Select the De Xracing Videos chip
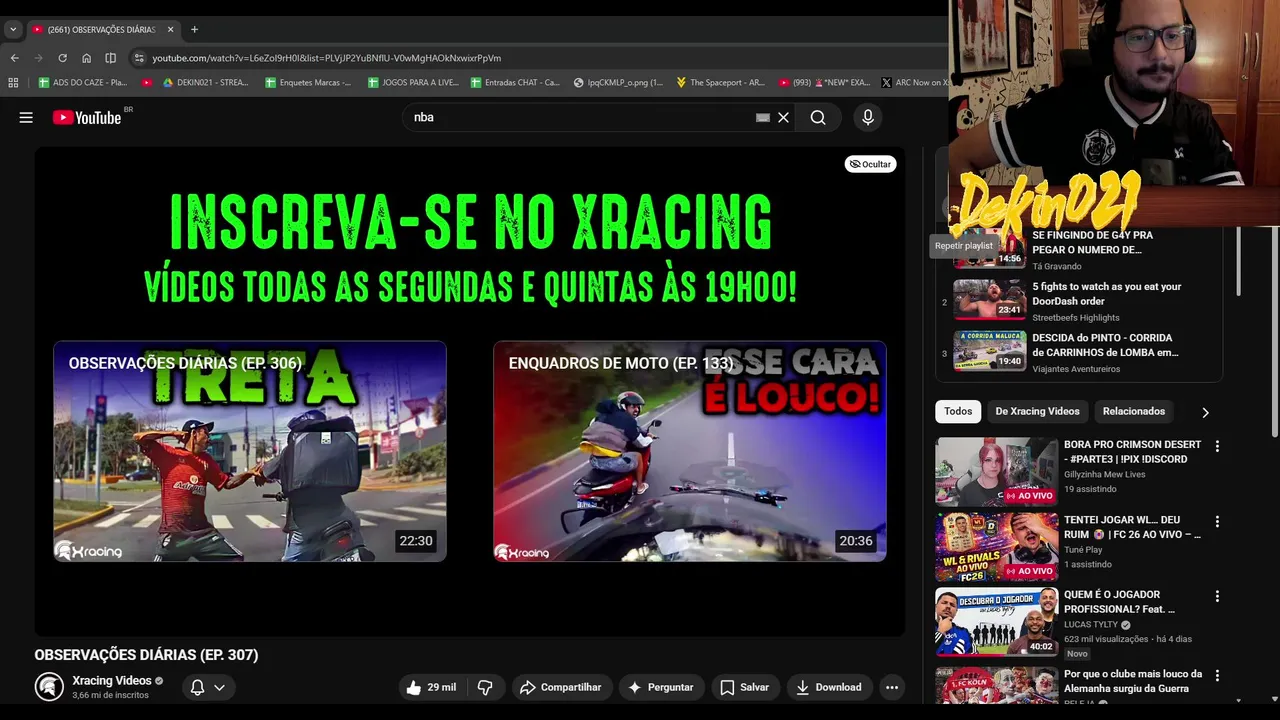Image resolution: width=1280 pixels, height=720 pixels. [x=1037, y=411]
